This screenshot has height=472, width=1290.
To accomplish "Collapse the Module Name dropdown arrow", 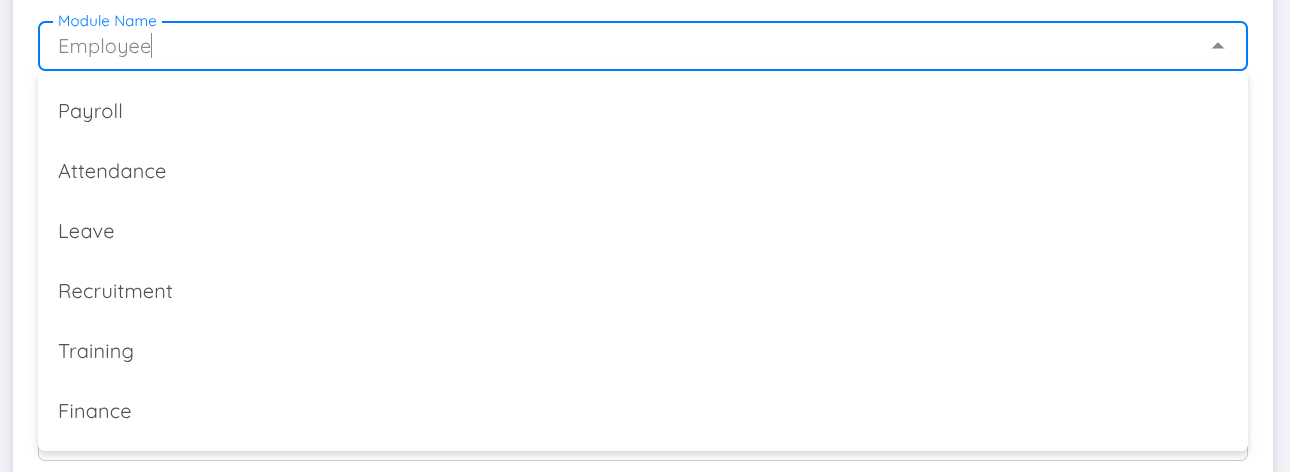I will tap(1217, 46).
